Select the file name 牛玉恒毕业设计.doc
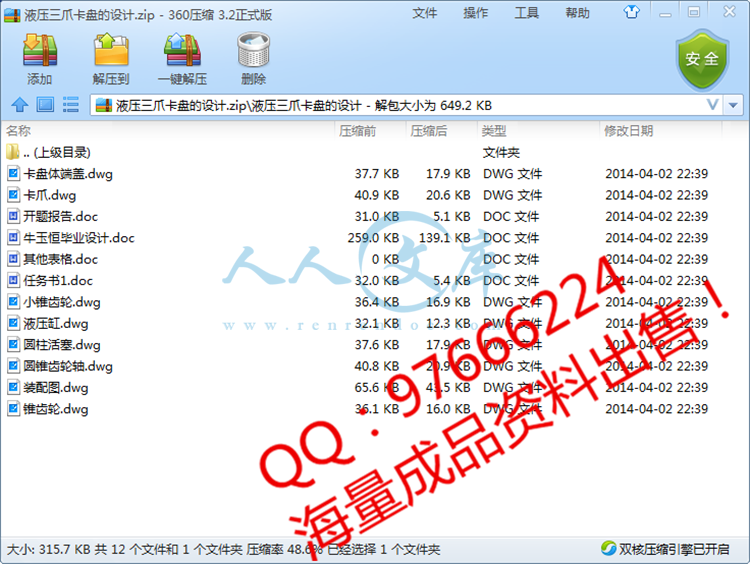The width and height of the screenshot is (750, 564). point(79,238)
